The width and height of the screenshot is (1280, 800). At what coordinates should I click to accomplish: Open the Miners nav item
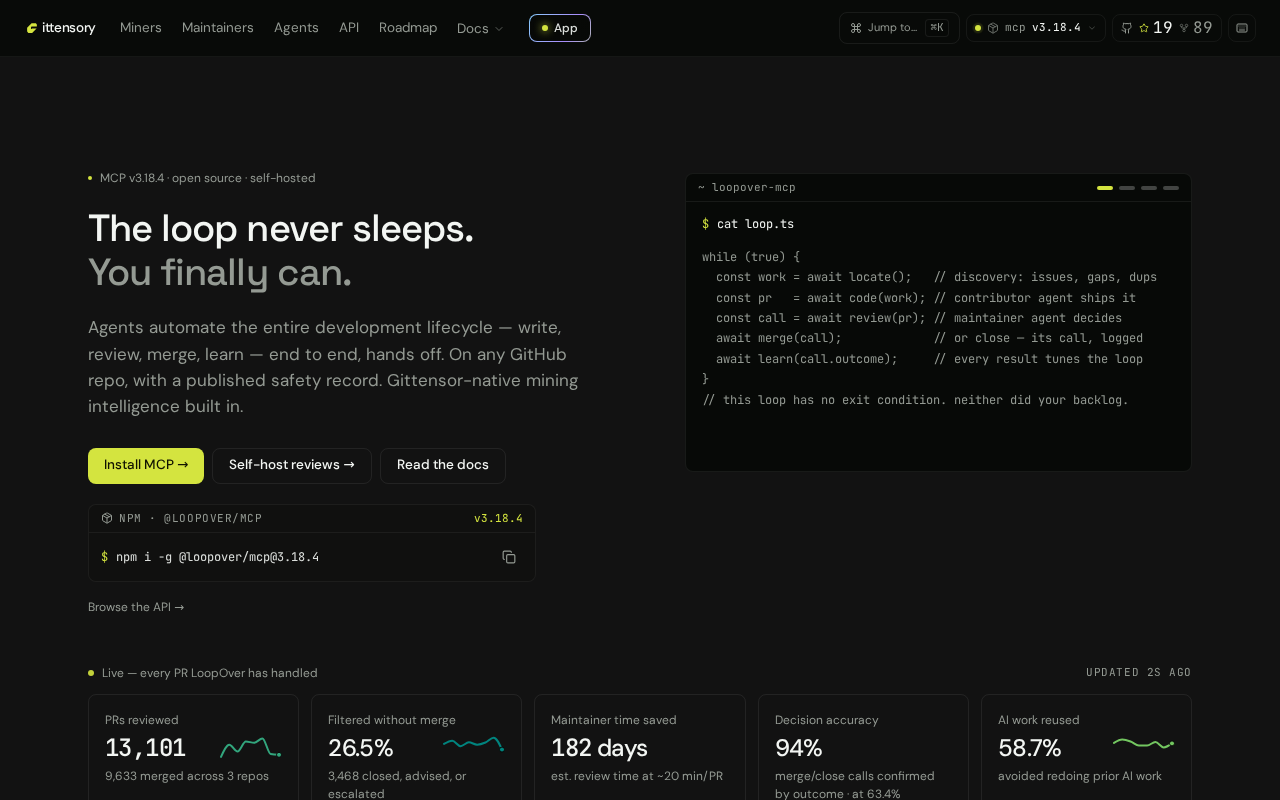point(141,28)
